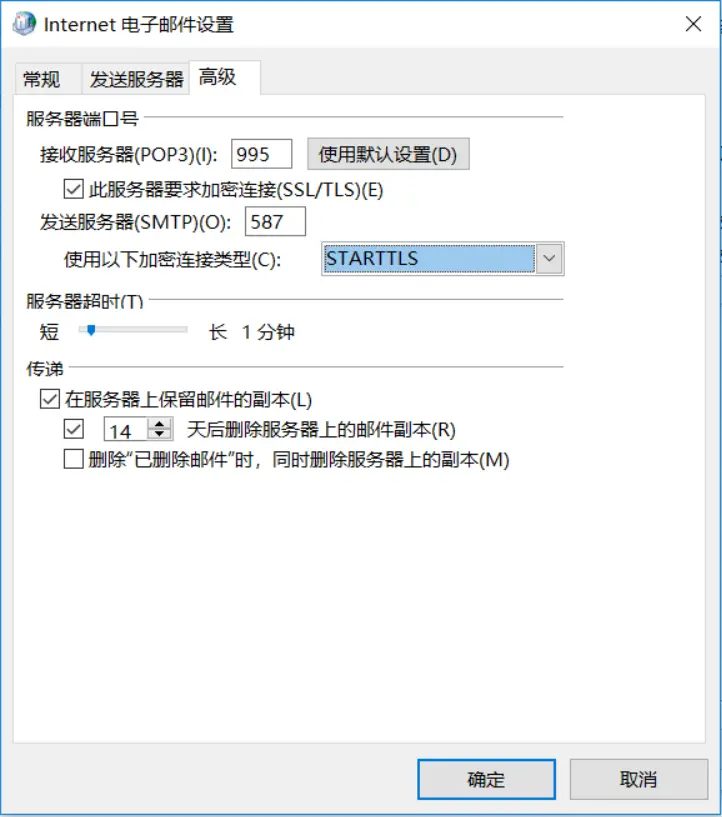Increase the days with the up spinner arrow

click(160, 424)
